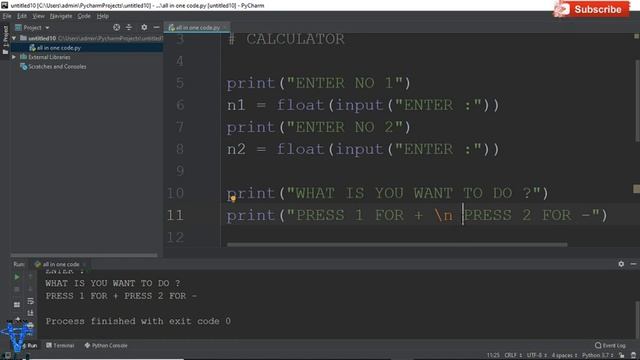Open the Edit menu
This screenshot has height=360, width=640.
tap(22, 16)
